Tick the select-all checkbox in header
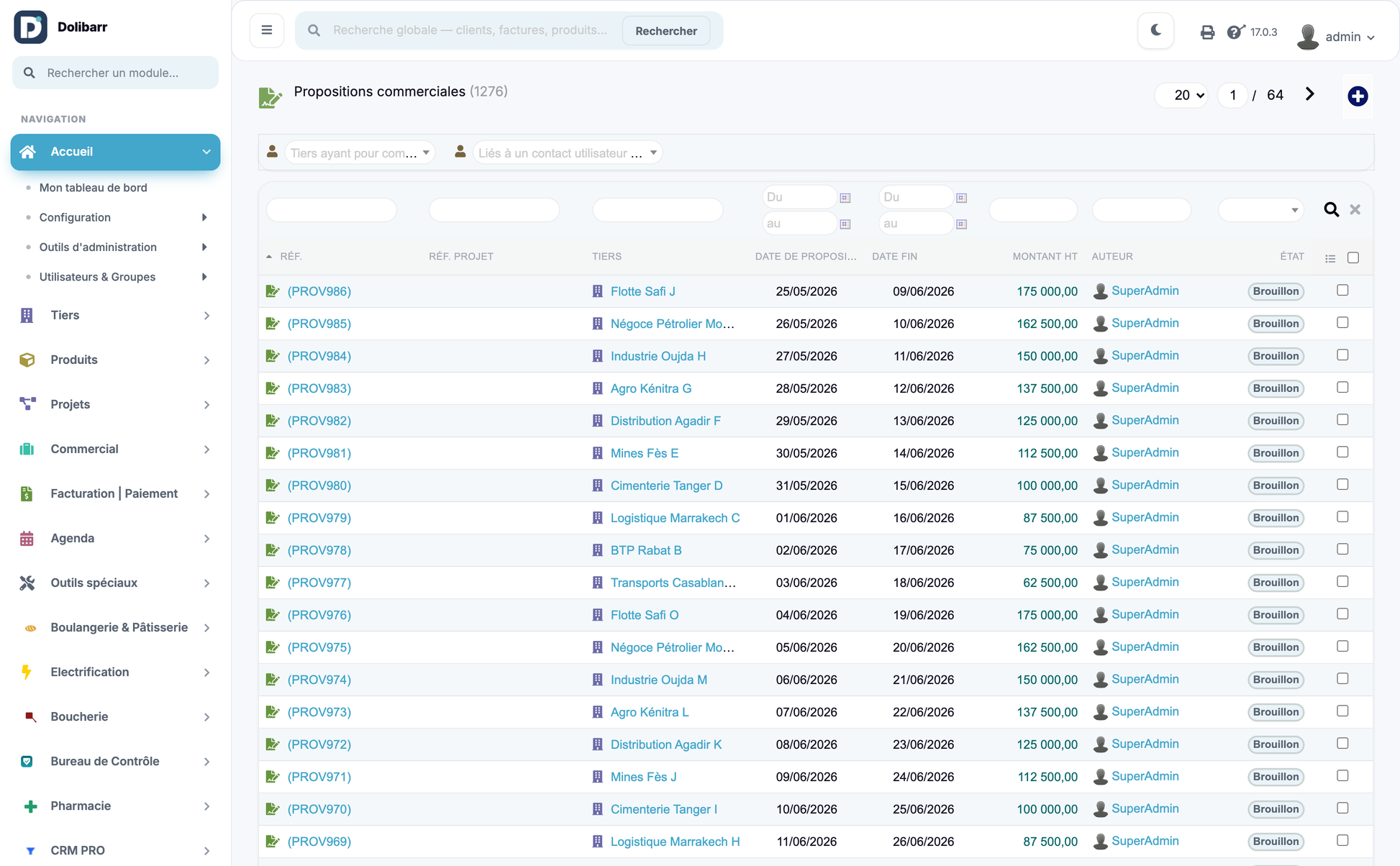Image resolution: width=1400 pixels, height=866 pixels. (x=1353, y=257)
